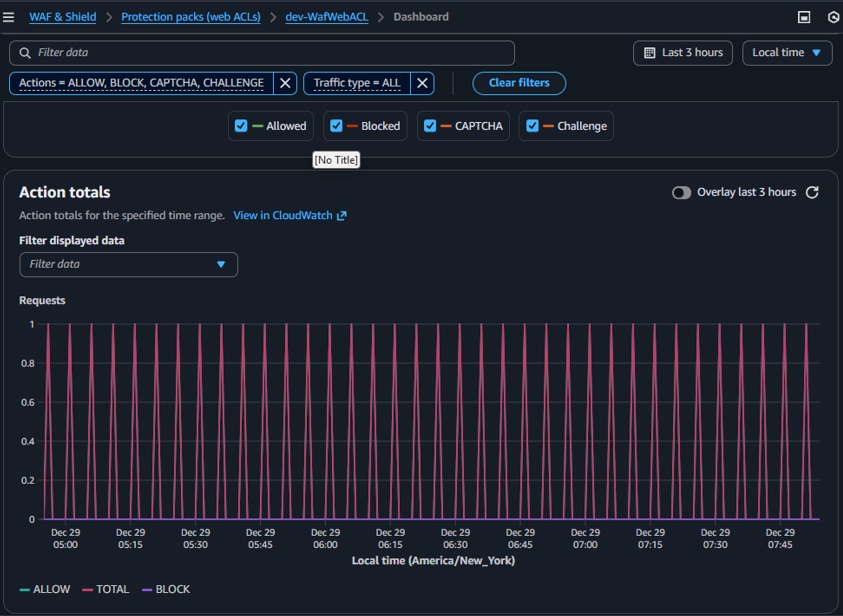
Task: Refresh the Action totals chart
Action: point(812,192)
